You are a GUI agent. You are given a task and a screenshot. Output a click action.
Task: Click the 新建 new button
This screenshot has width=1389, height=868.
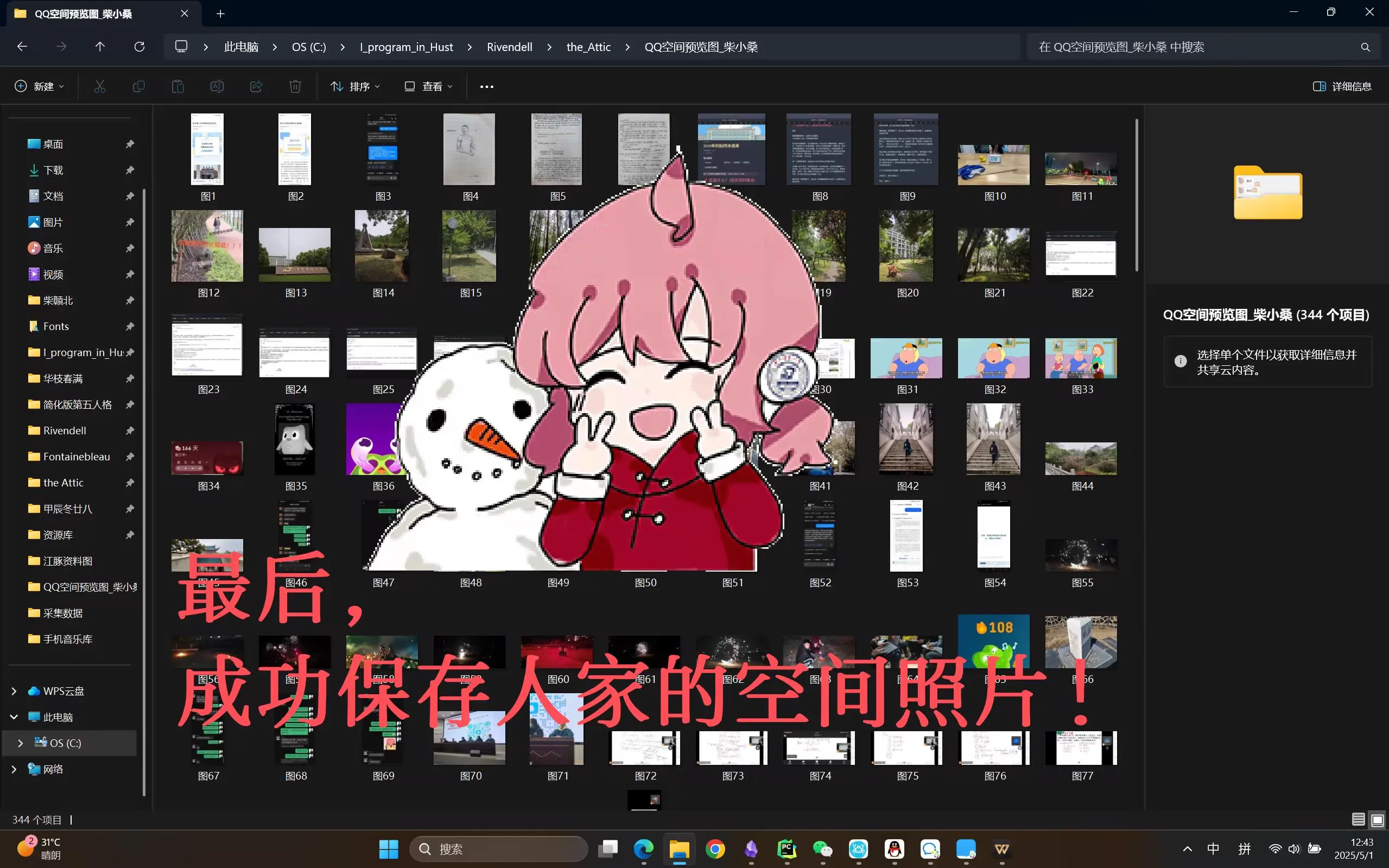[x=39, y=86]
